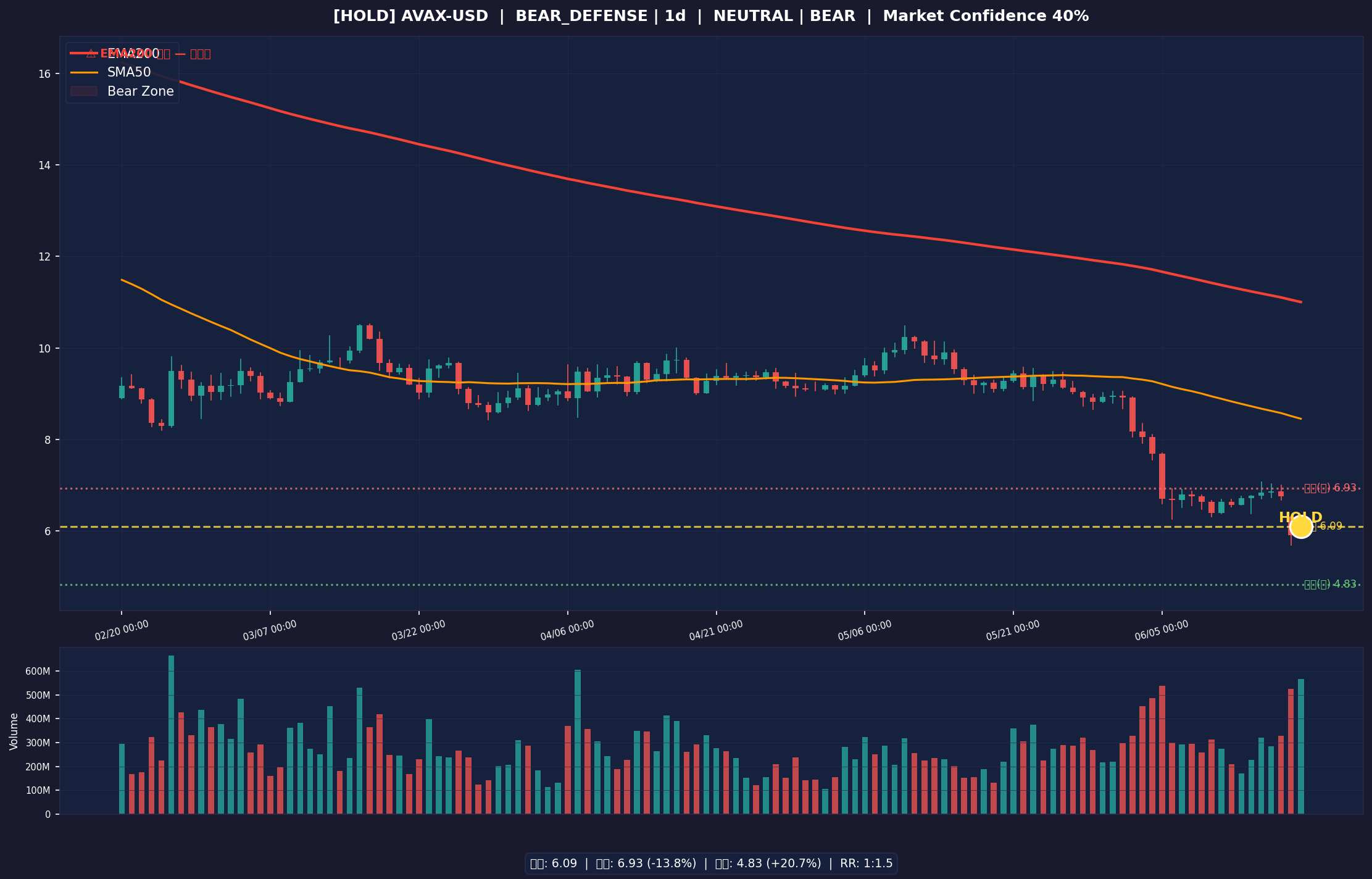Select the SMA50 legend entry

tap(110, 72)
